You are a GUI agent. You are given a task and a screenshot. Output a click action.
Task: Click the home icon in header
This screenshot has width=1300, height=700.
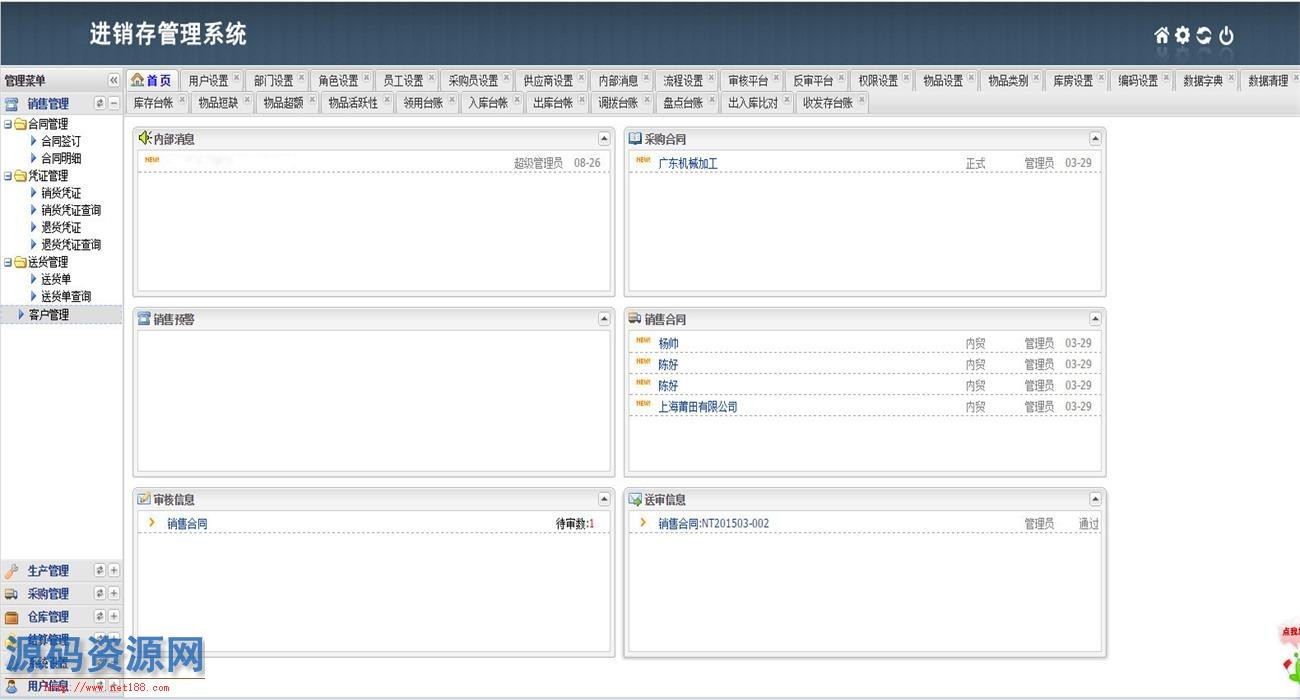(1161, 36)
